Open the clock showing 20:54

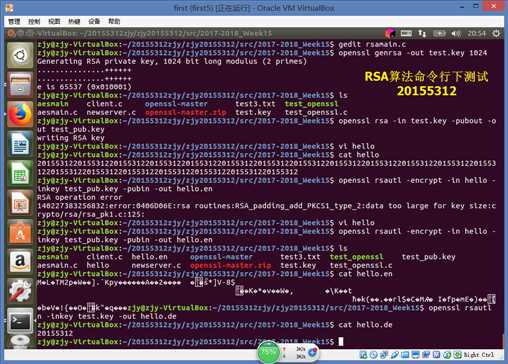[476, 33]
